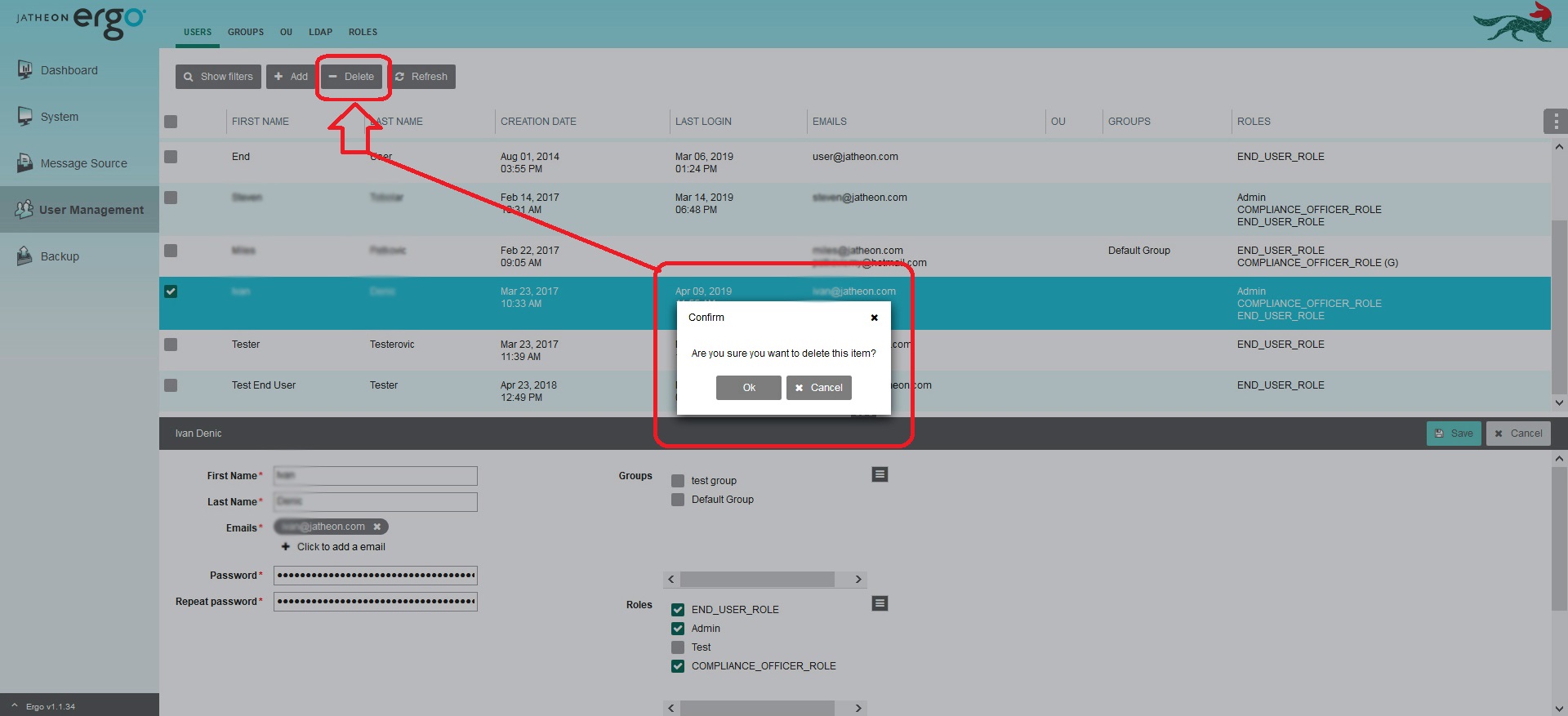Click the System monitor icon in sidebar
The height and width of the screenshot is (716, 1568).
pyautogui.click(x=25, y=117)
